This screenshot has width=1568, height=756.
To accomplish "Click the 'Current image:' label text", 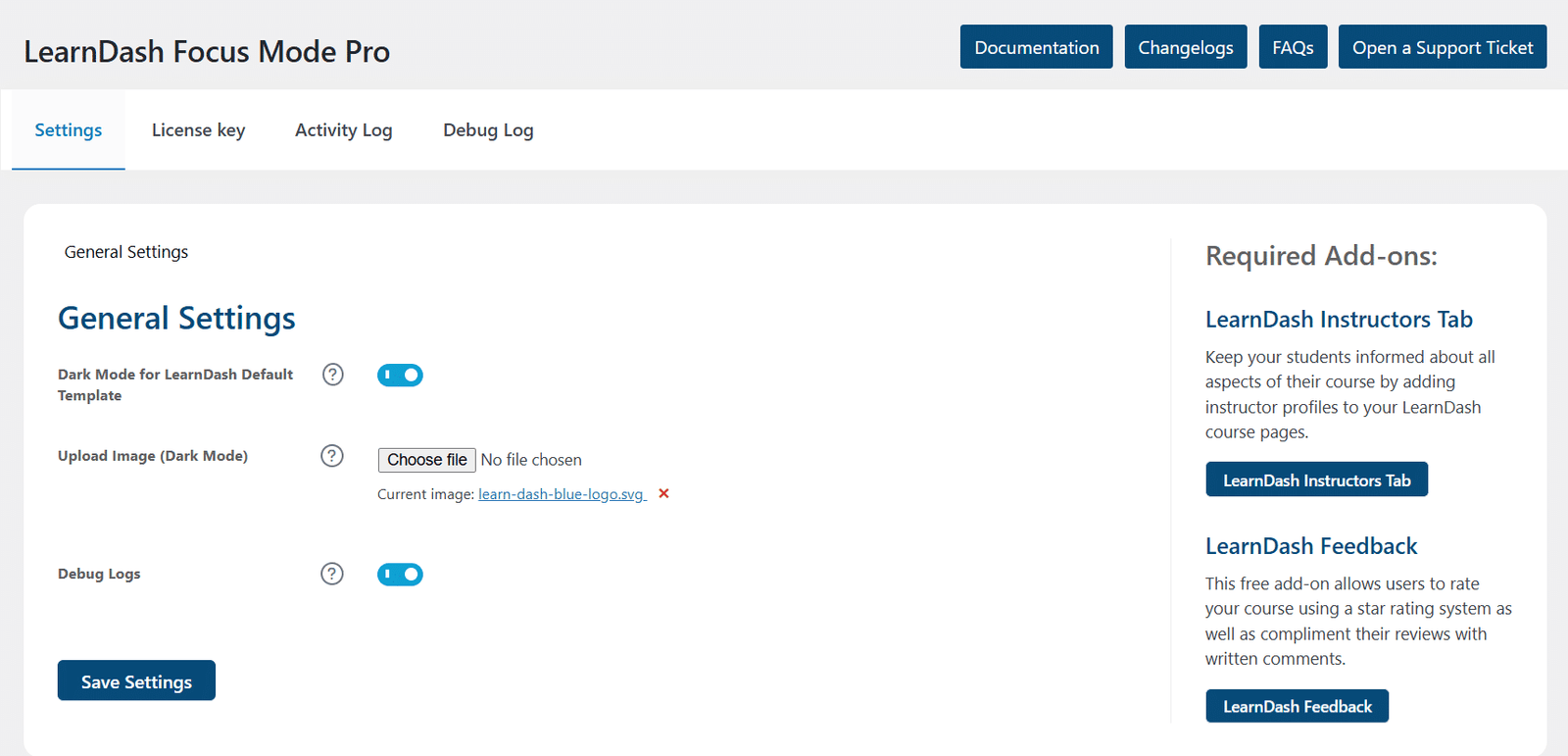I will (425, 494).
